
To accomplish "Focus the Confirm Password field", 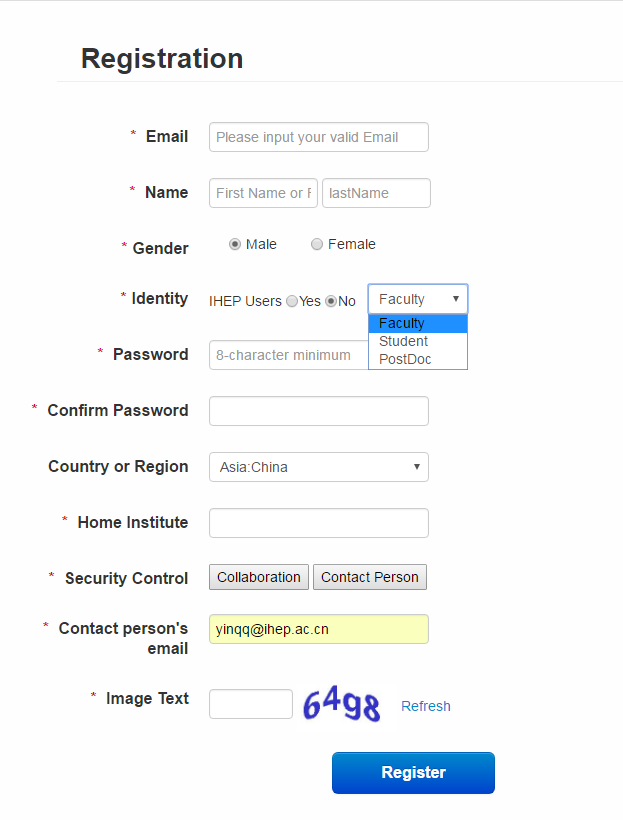I will click(319, 411).
